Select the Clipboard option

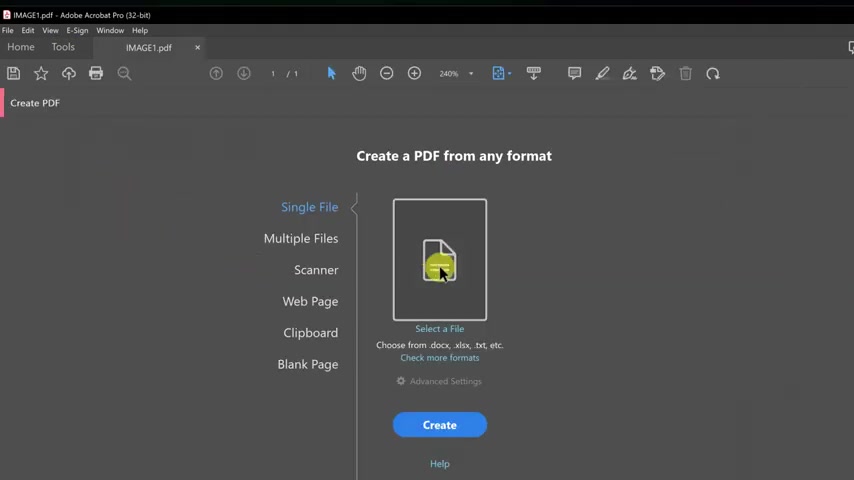tap(310, 333)
